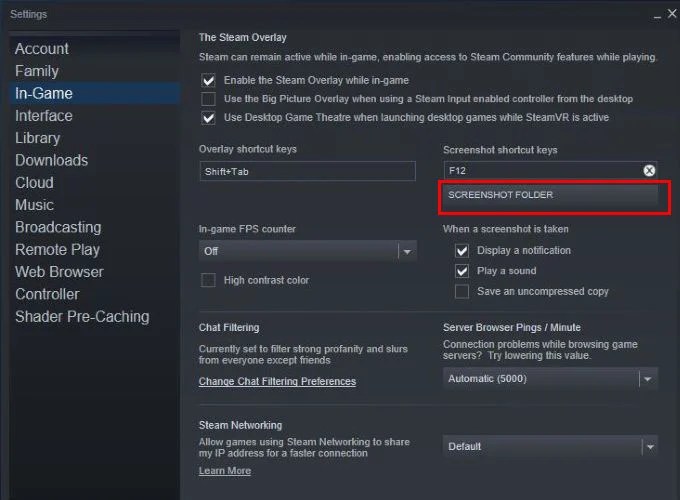Toggle Play a sound checkbox
Screen dimensions: 680x500
(462, 271)
